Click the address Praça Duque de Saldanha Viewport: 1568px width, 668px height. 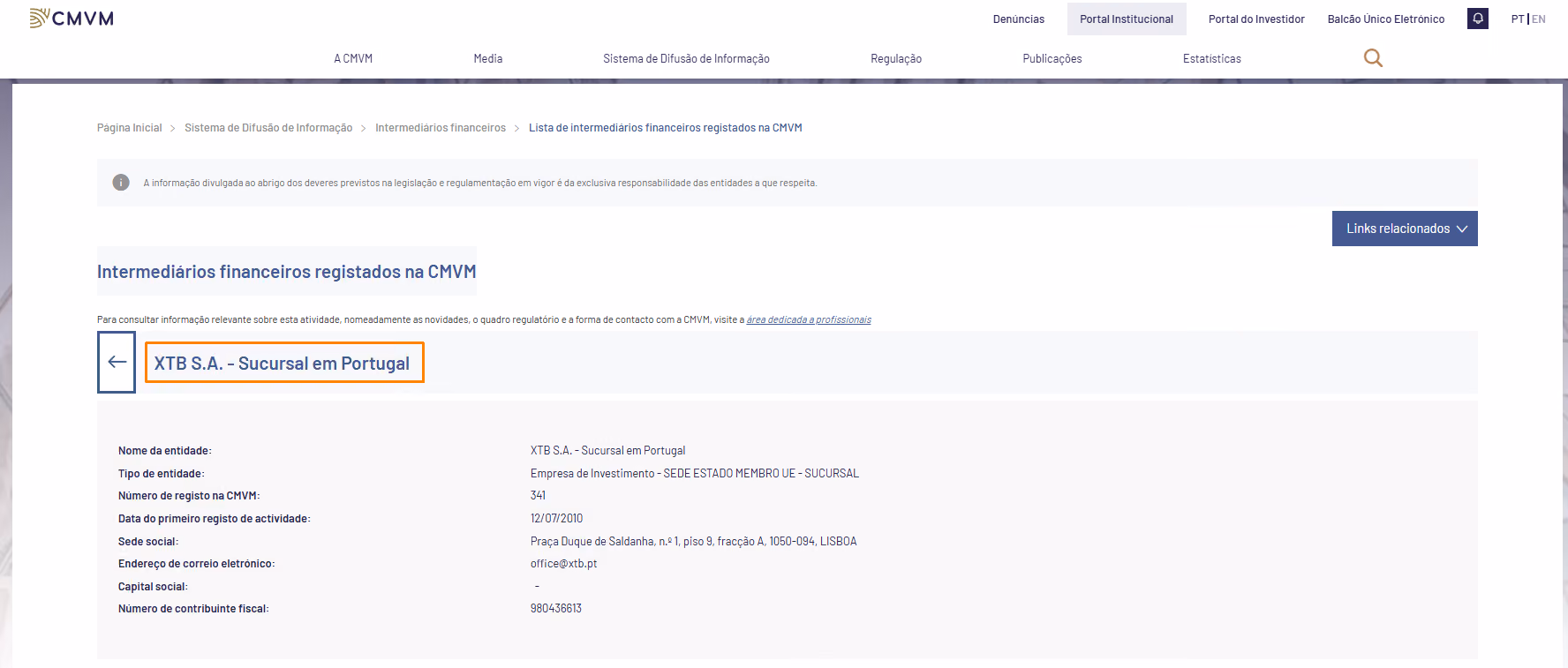click(x=694, y=542)
